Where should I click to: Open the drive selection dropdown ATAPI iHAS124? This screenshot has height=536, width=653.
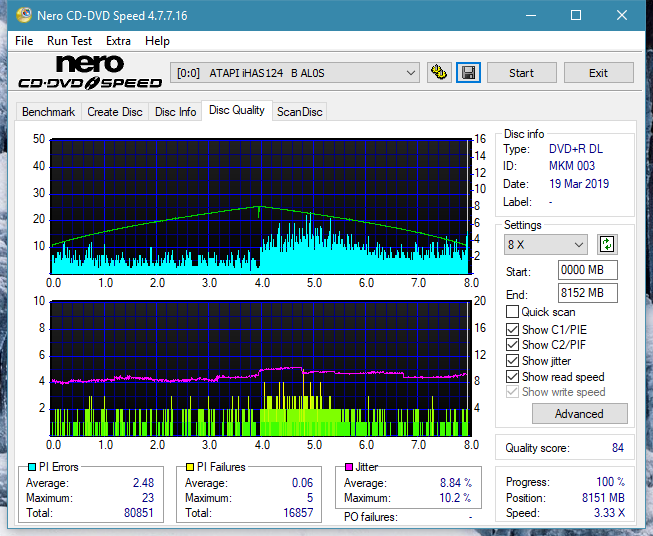pos(294,73)
